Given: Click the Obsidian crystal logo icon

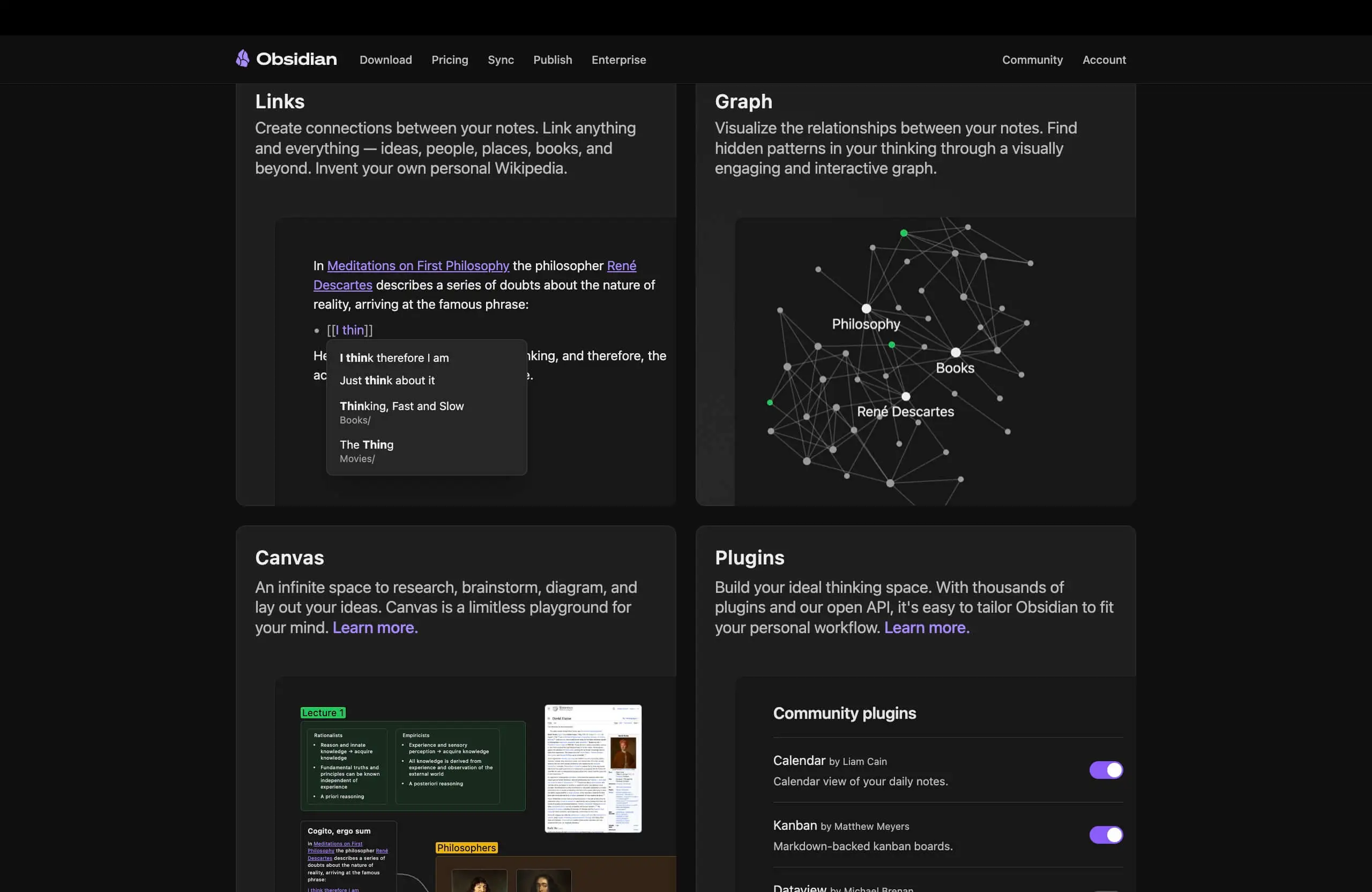Looking at the screenshot, I should pos(243,59).
